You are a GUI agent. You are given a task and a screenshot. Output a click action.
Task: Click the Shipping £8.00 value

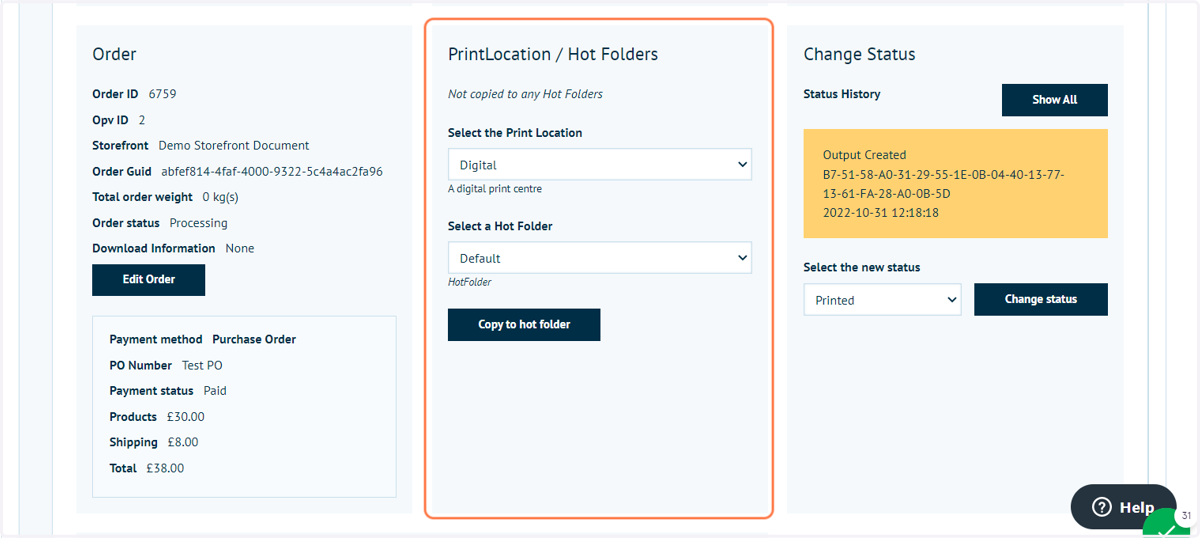click(182, 442)
